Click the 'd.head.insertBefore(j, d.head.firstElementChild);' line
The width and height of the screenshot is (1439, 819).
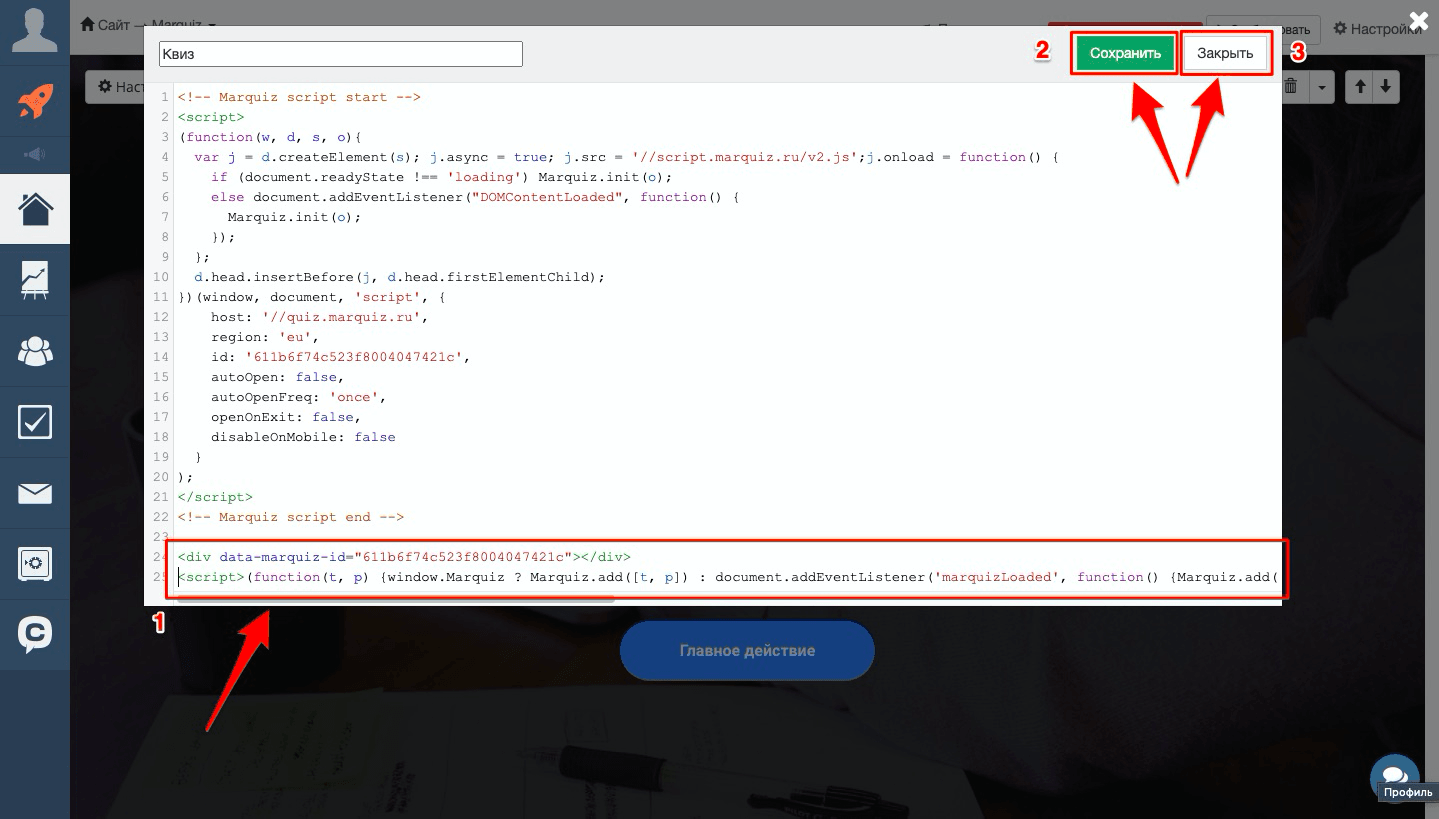pos(400,277)
